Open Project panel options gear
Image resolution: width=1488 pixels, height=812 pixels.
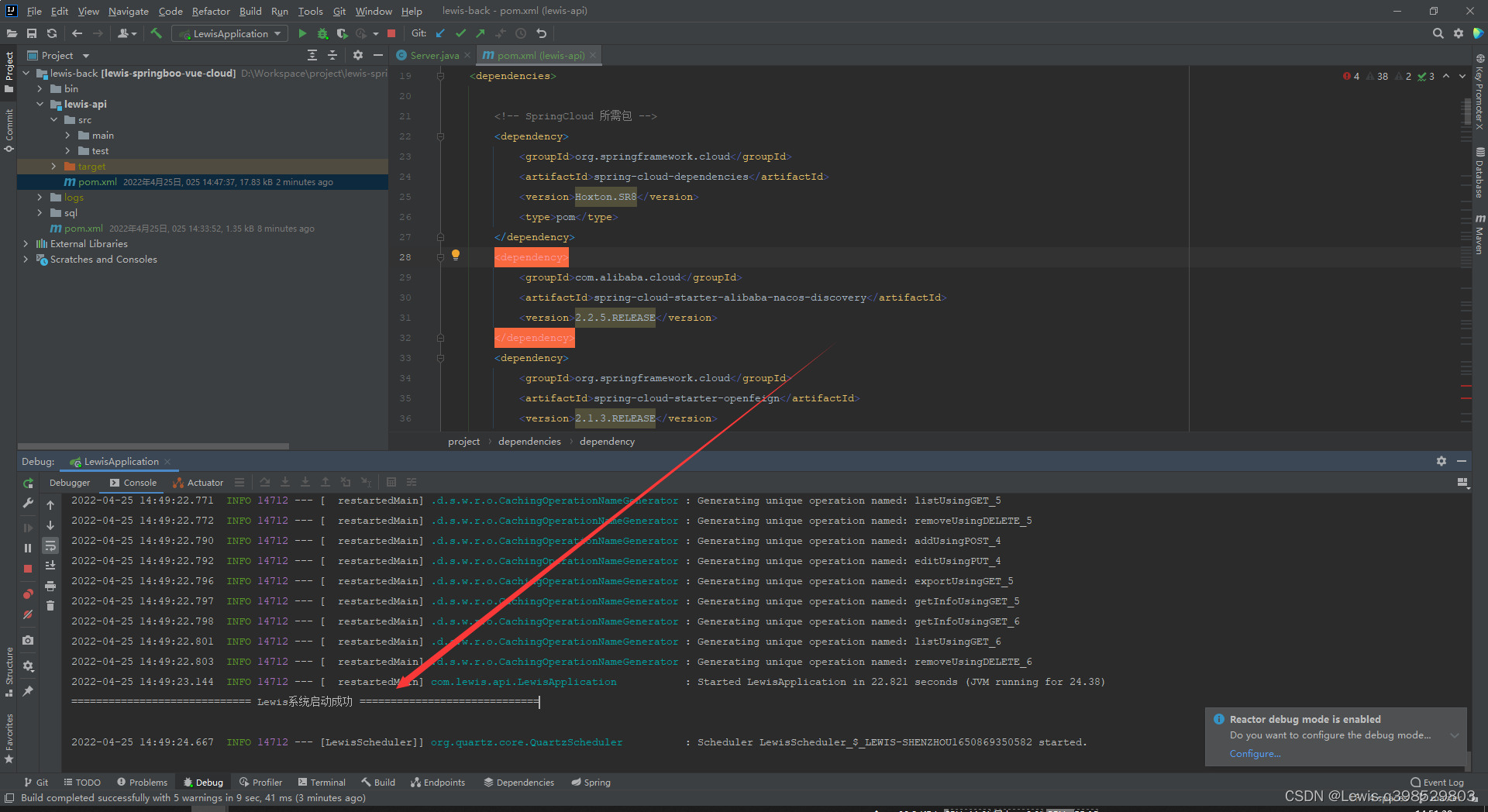[x=357, y=55]
